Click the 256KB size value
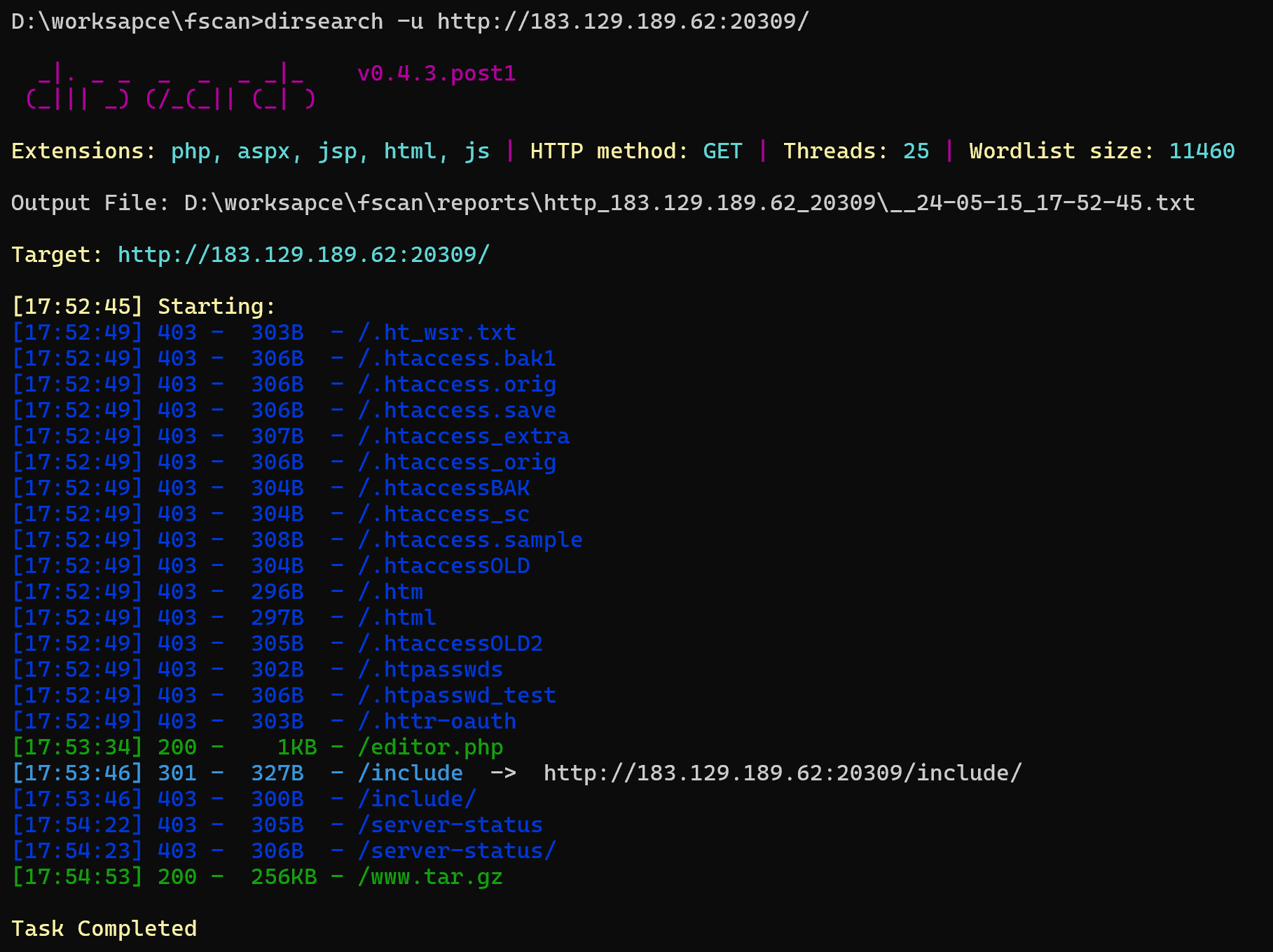The height and width of the screenshot is (952, 1273). pyautogui.click(x=284, y=877)
